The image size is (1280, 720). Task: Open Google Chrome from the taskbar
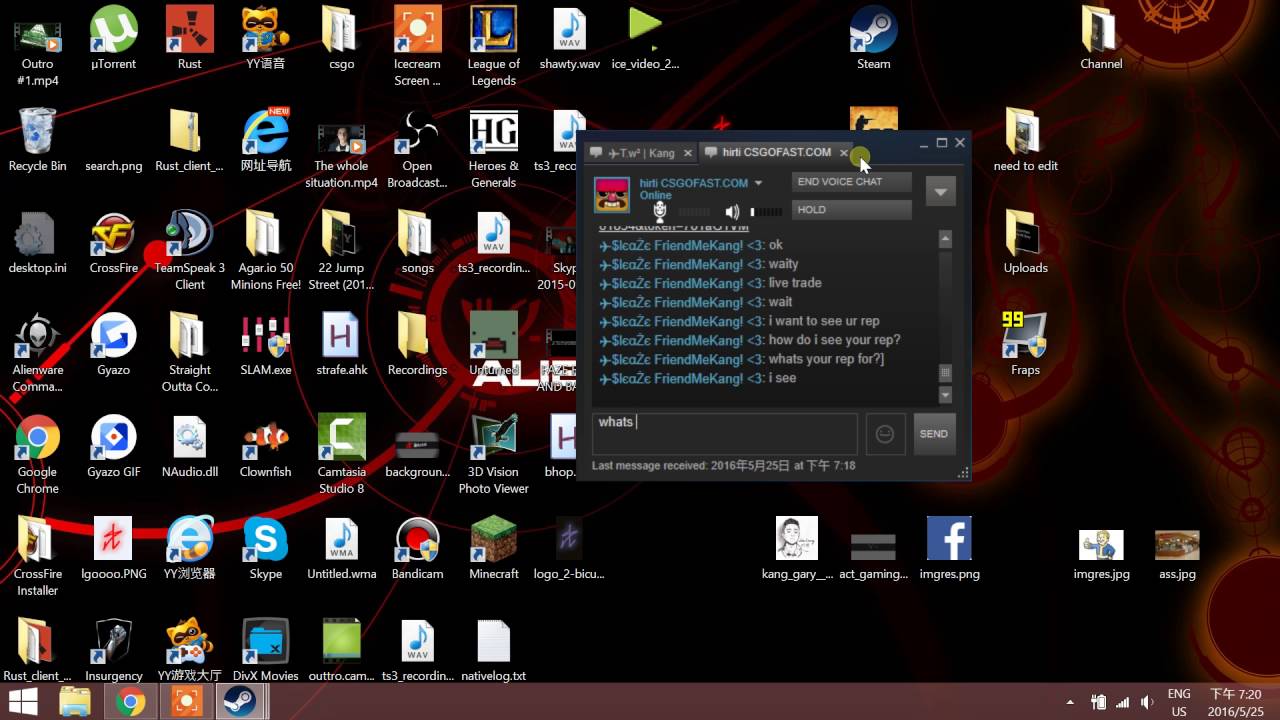[x=130, y=702]
